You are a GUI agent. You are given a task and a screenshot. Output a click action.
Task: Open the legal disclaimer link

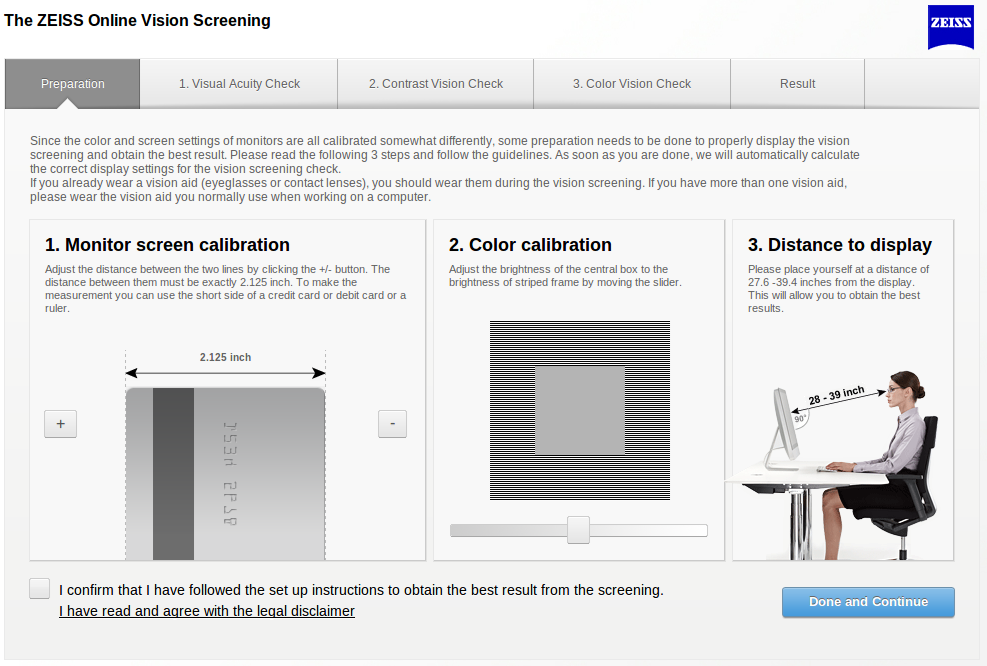pyautogui.click(x=207, y=611)
